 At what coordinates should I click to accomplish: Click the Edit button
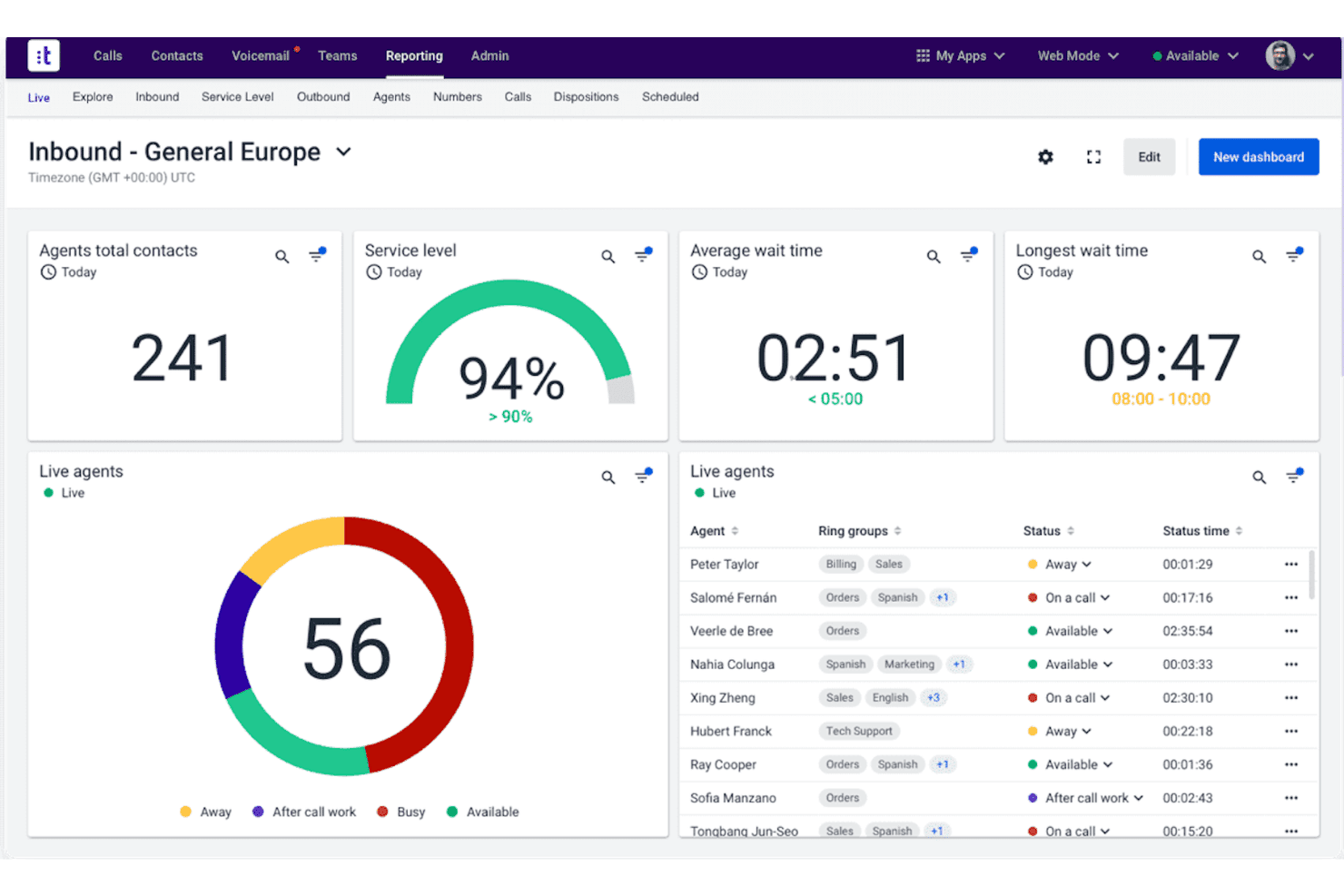pos(1149,157)
